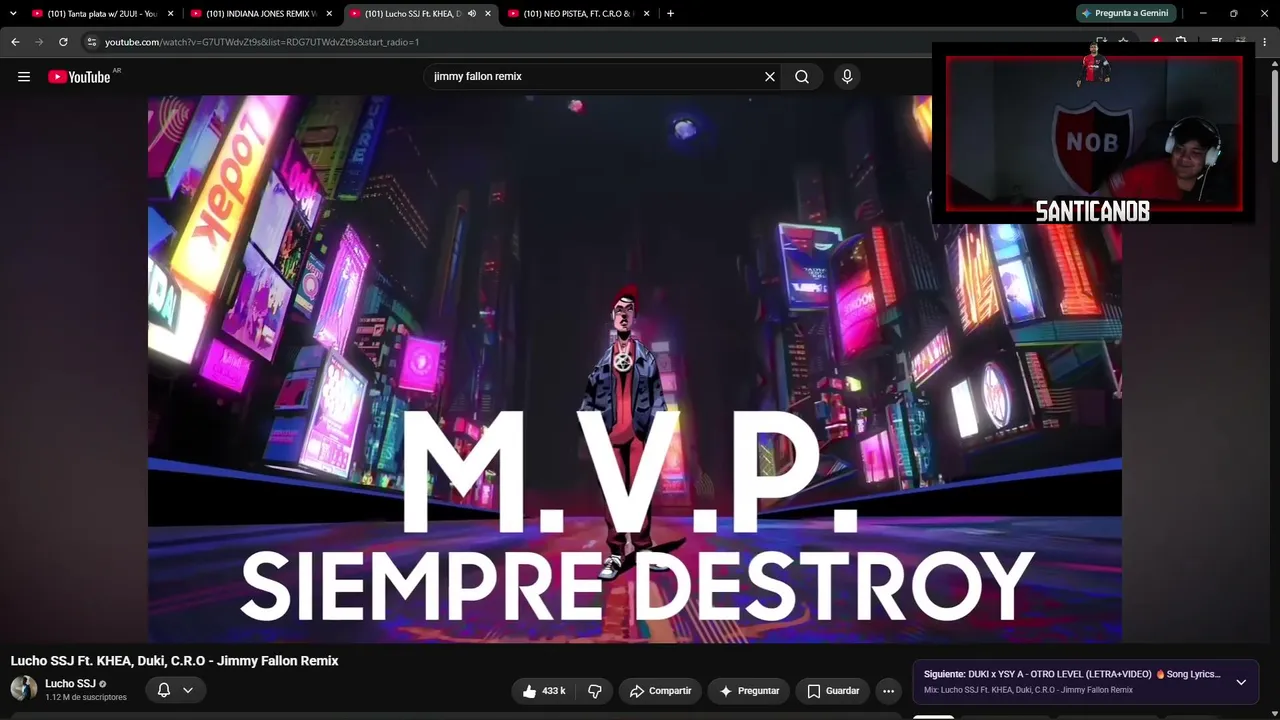Click the video player to pause

click(634, 368)
